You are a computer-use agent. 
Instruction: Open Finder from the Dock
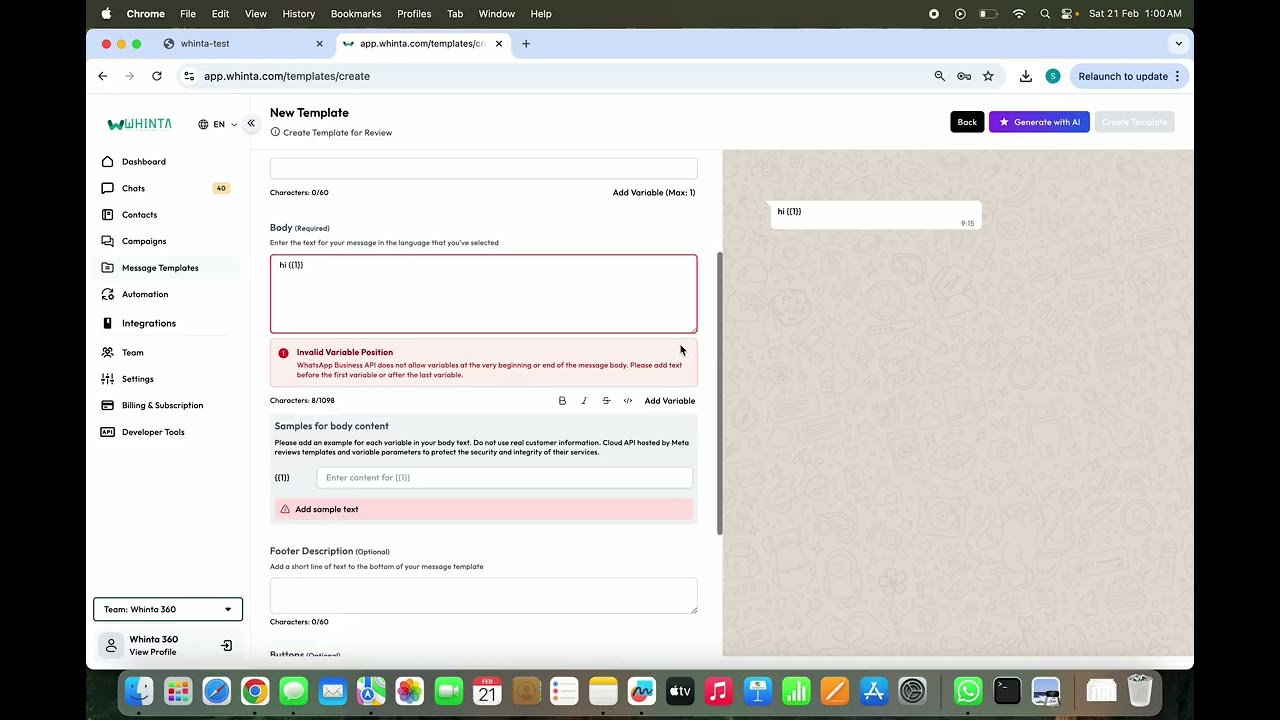click(x=139, y=691)
